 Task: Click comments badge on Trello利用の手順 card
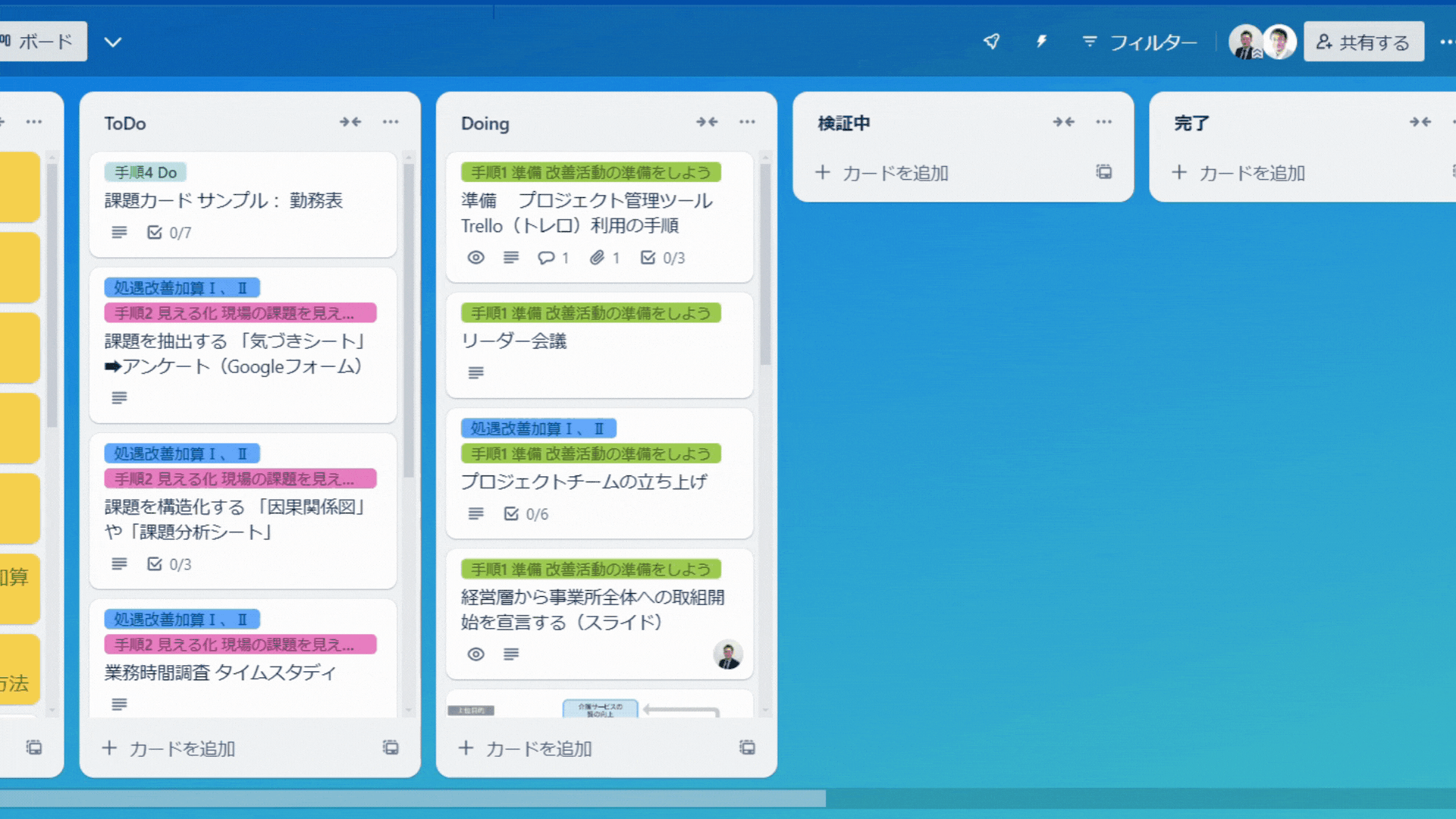(554, 258)
